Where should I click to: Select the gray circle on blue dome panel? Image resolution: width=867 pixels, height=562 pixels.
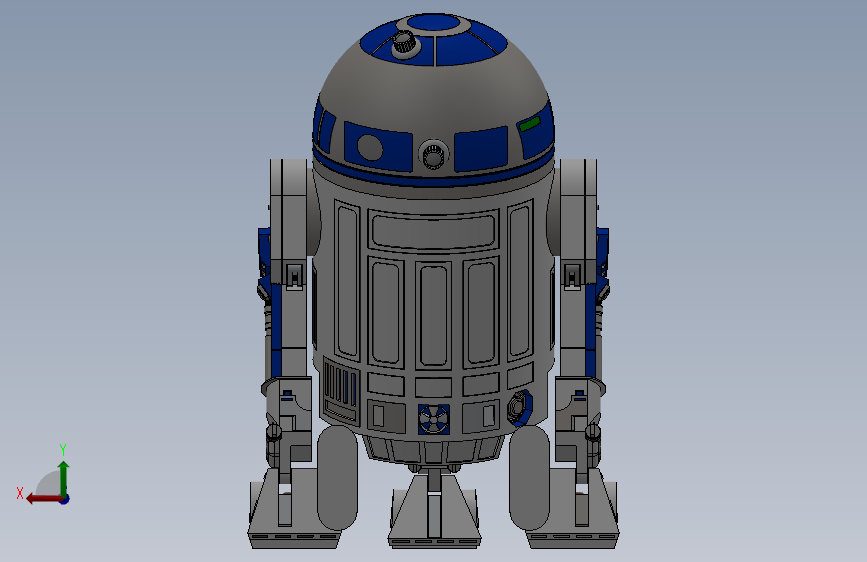click(370, 147)
